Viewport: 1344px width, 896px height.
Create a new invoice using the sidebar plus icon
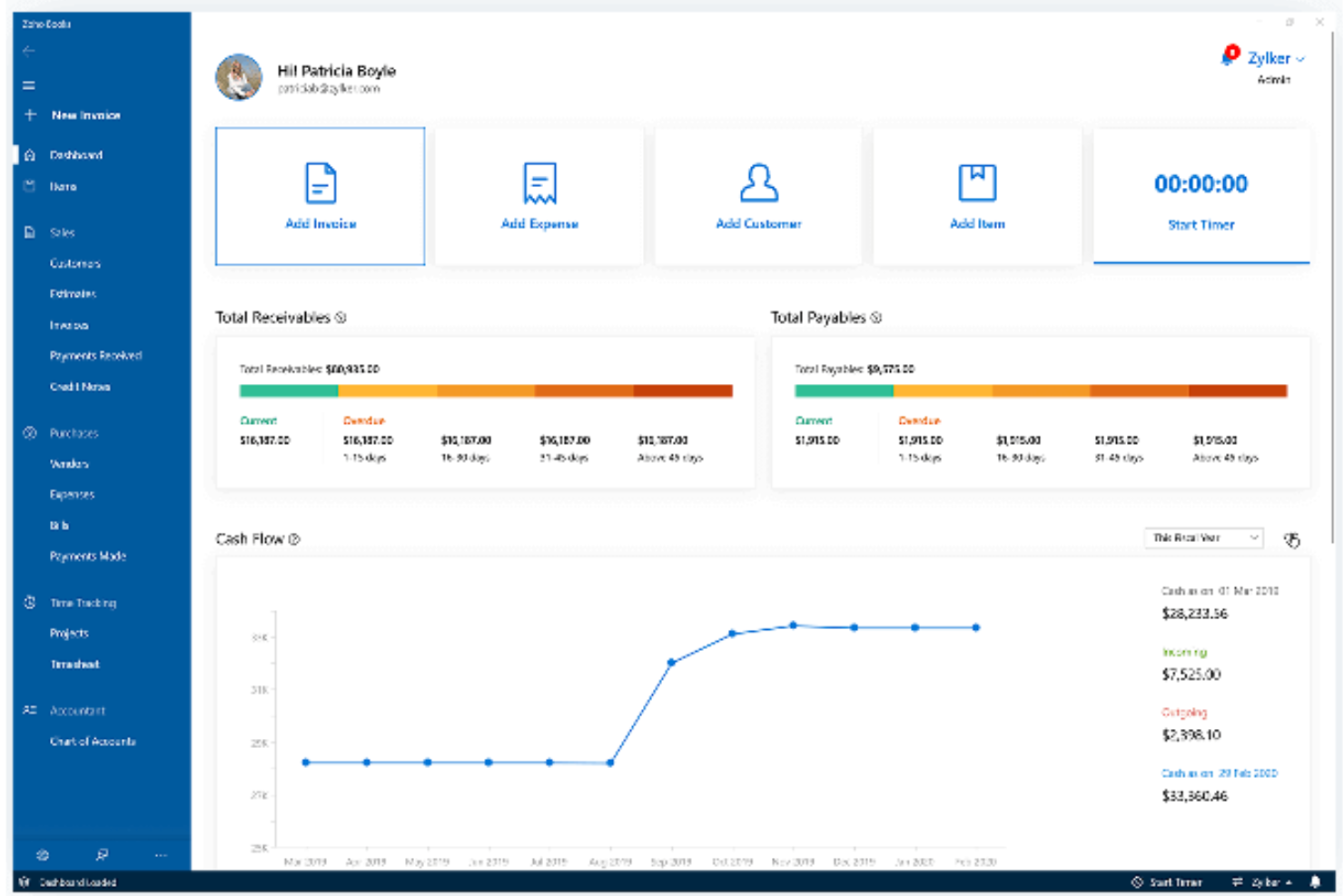pyautogui.click(x=29, y=114)
